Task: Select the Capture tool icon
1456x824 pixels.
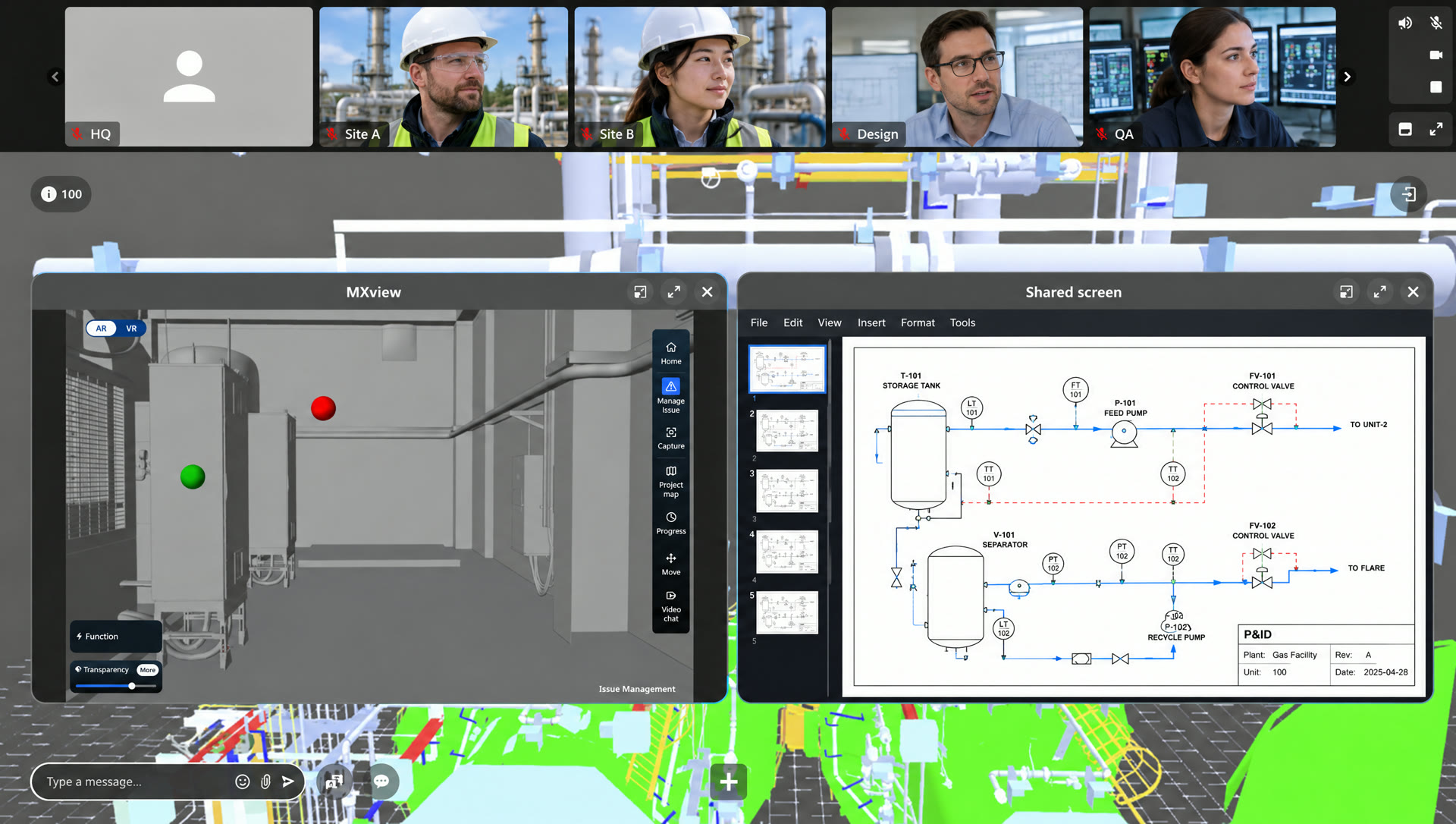Action: [x=670, y=432]
